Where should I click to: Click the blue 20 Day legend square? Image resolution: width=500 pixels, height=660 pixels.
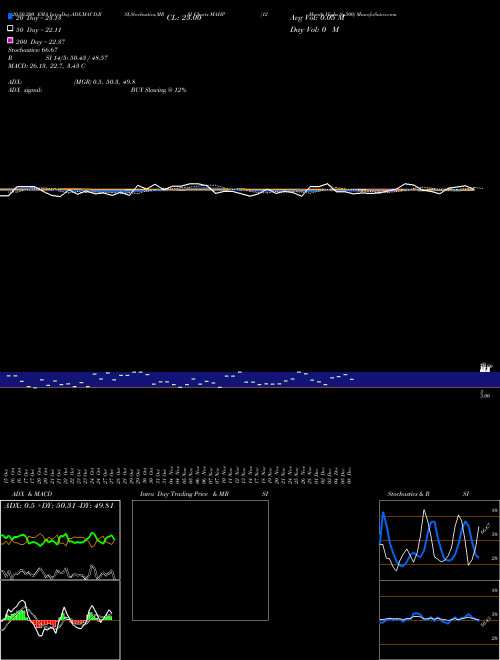(x=10, y=16)
